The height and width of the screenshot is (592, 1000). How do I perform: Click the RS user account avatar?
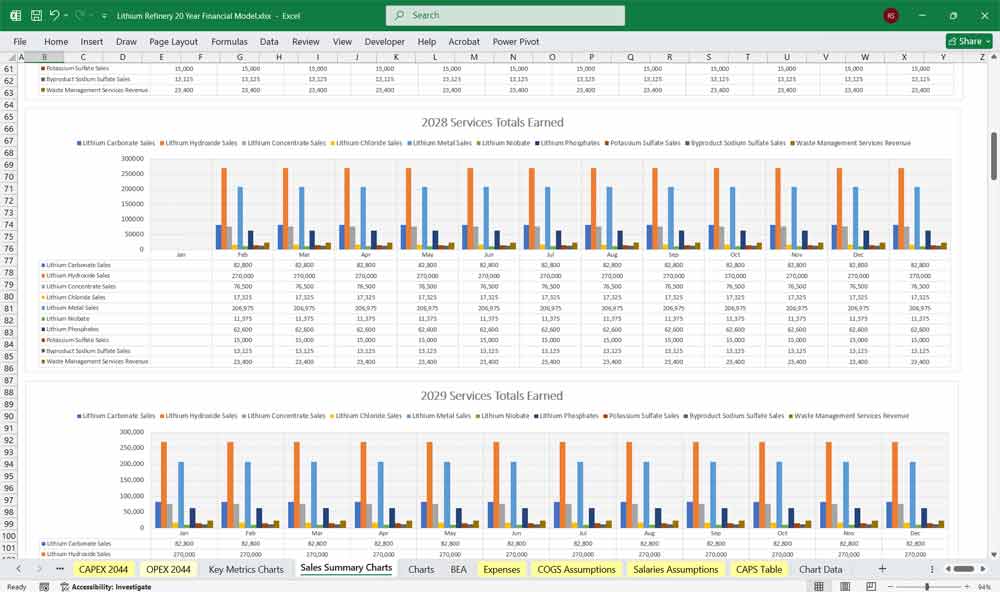click(891, 16)
